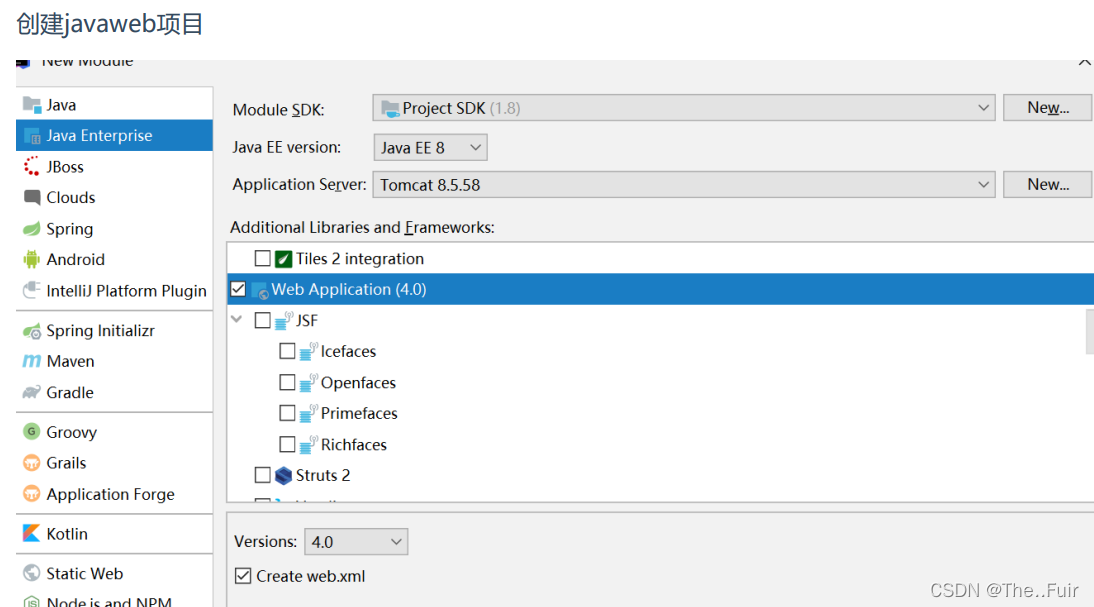Click the Spring Initializr icon

click(31, 331)
